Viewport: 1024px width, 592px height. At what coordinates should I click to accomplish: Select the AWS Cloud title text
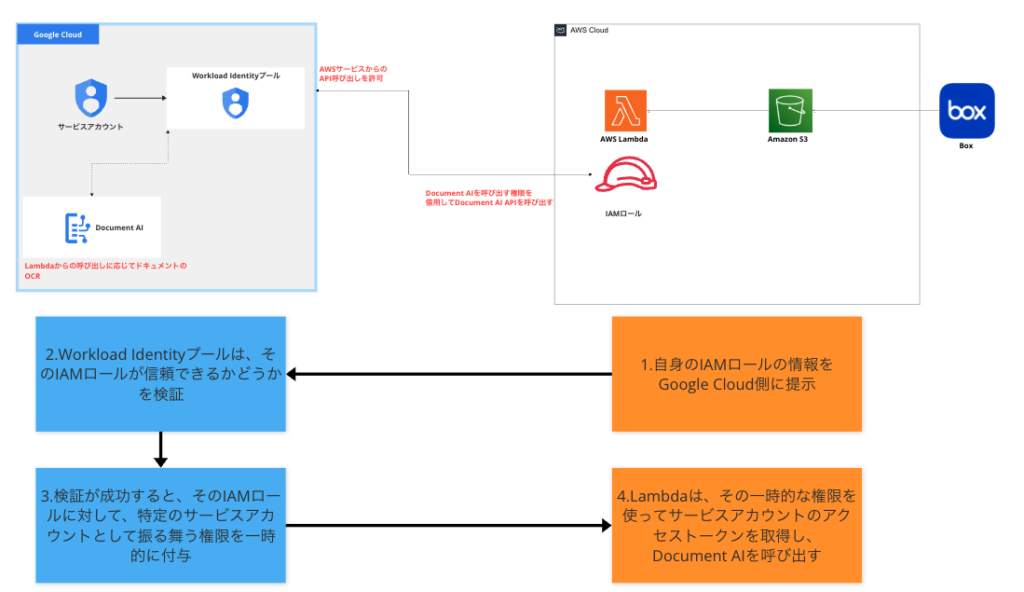click(587, 30)
